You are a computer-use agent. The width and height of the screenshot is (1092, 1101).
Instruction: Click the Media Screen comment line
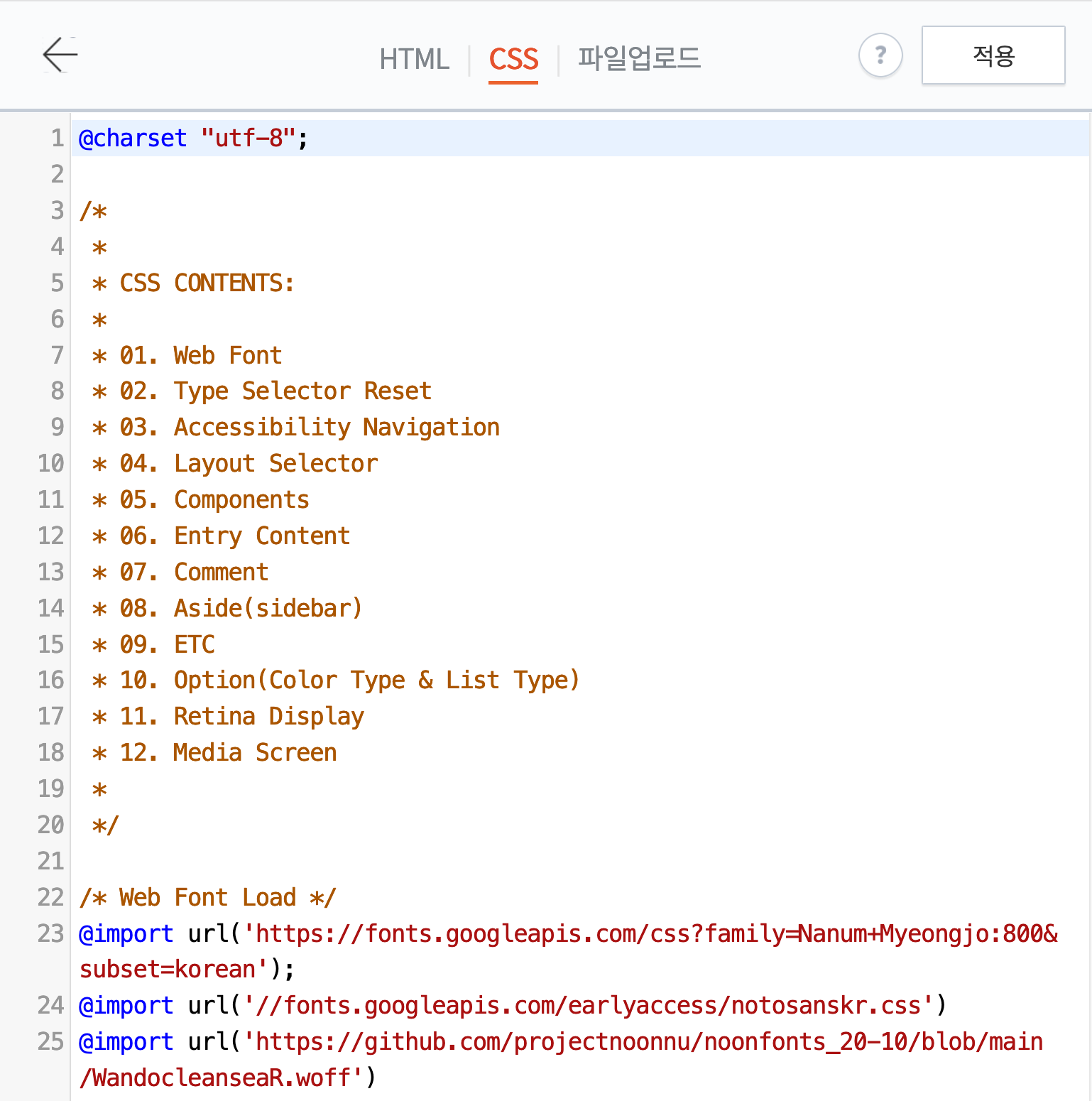click(213, 752)
